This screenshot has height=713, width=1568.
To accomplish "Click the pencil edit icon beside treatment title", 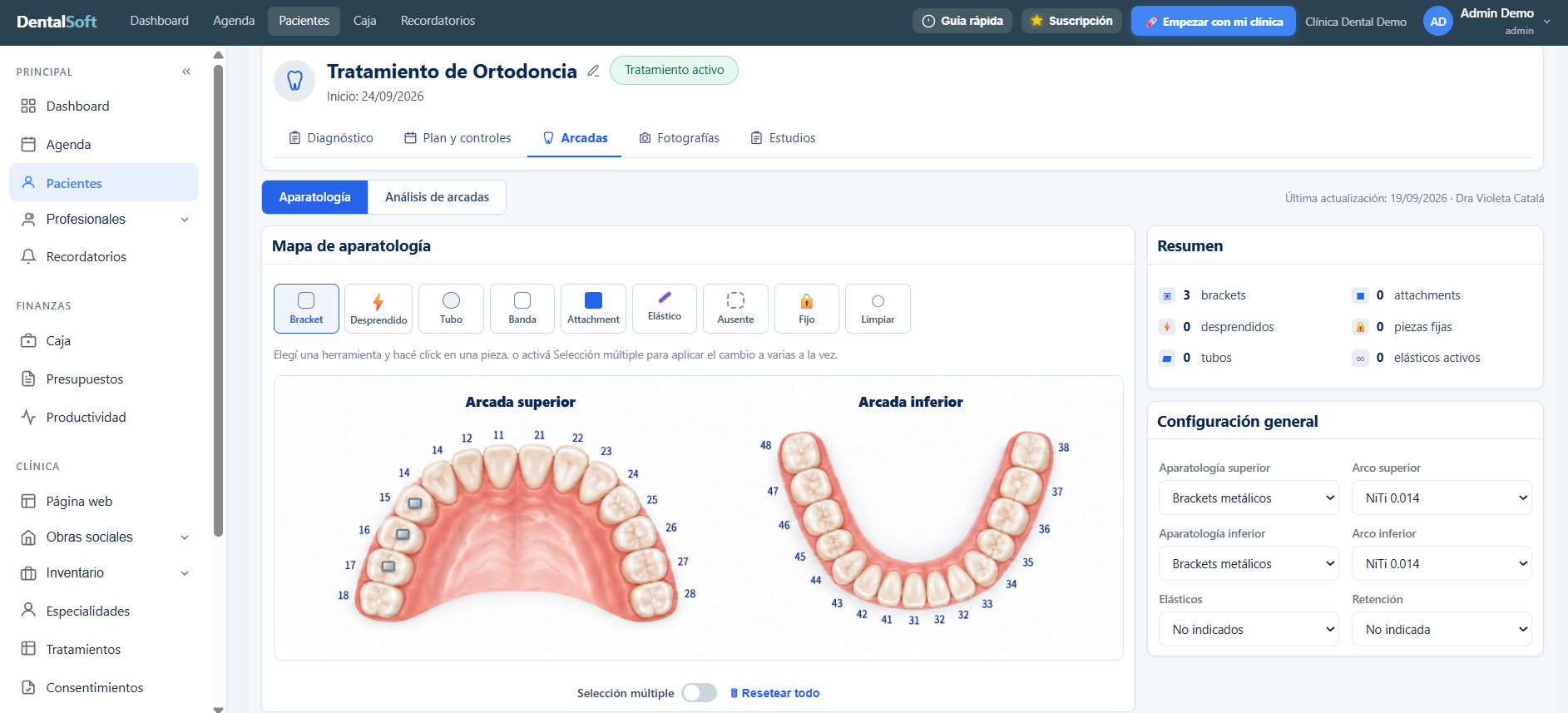I will click(x=593, y=71).
